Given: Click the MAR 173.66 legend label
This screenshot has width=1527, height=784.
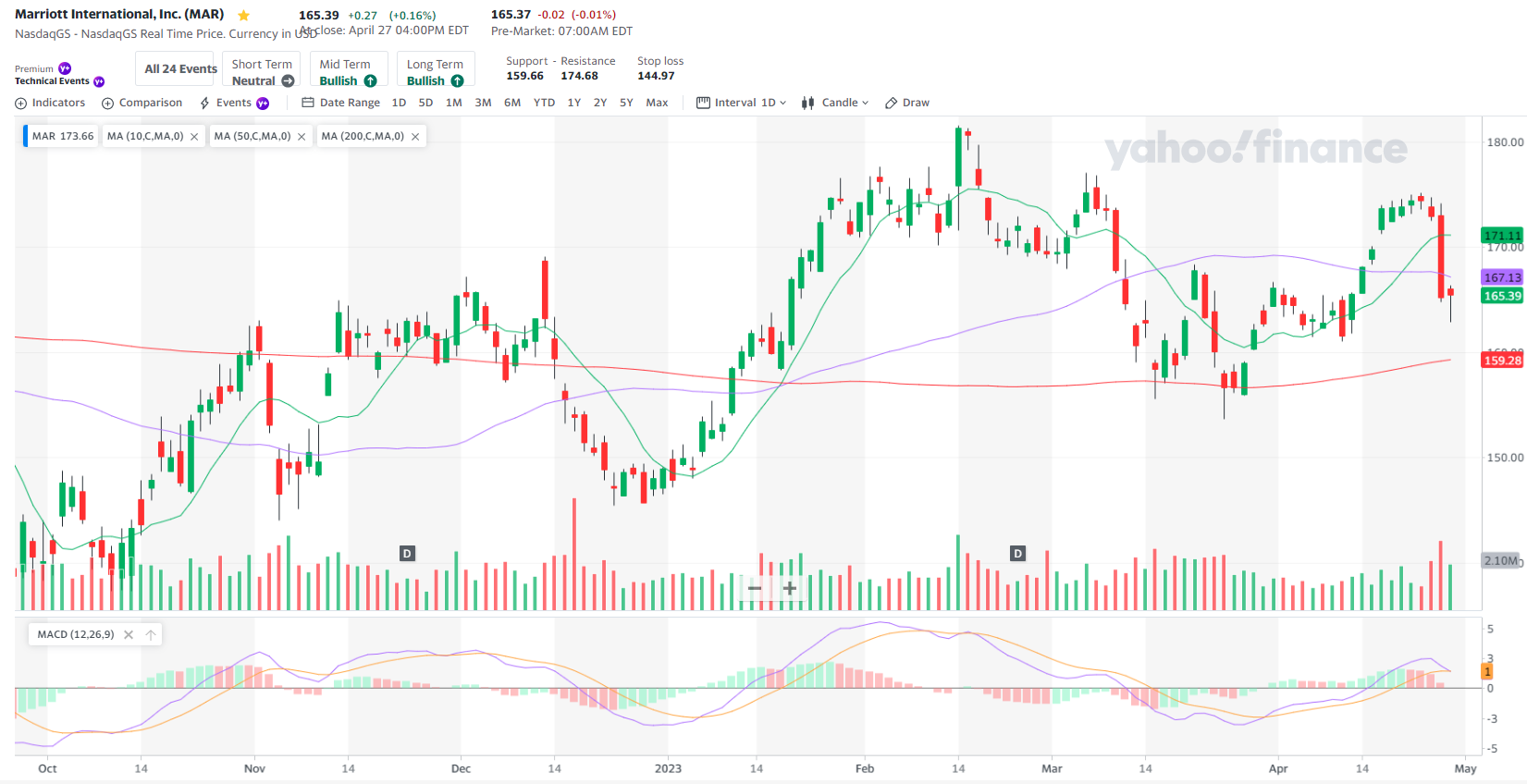Looking at the screenshot, I should [x=62, y=137].
